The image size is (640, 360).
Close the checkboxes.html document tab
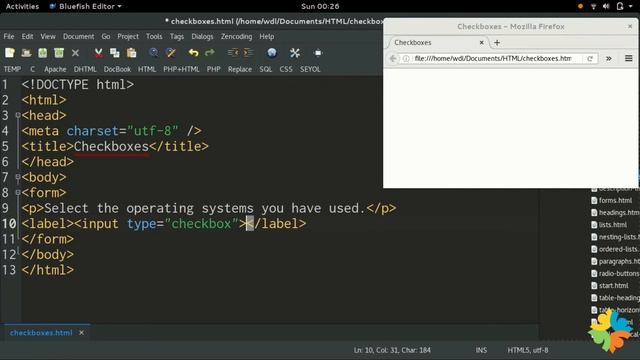coord(81,333)
